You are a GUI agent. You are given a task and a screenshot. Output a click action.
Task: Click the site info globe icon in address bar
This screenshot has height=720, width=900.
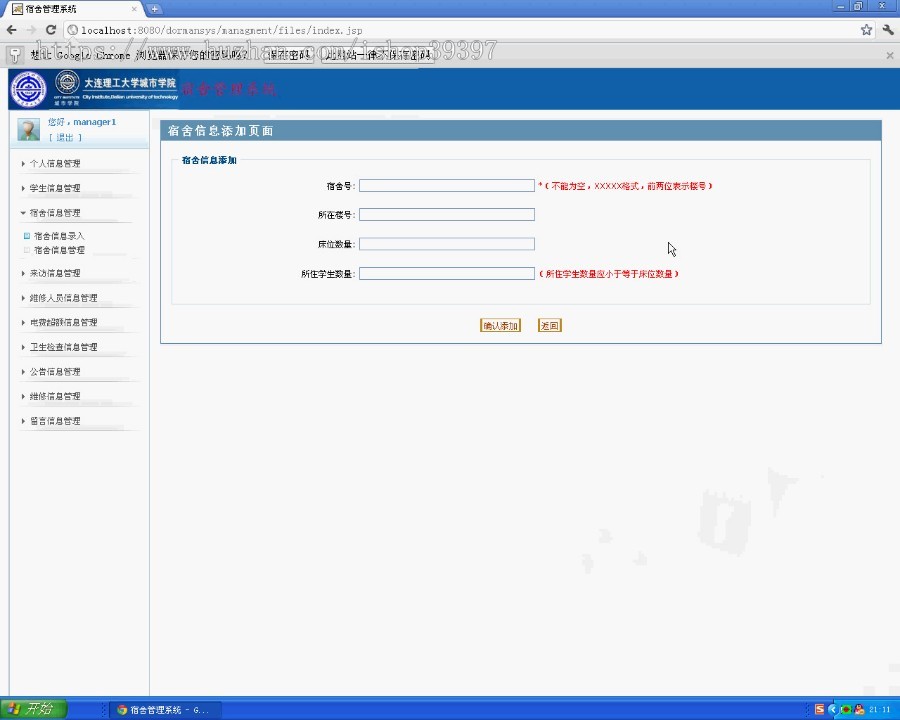pyautogui.click(x=73, y=30)
